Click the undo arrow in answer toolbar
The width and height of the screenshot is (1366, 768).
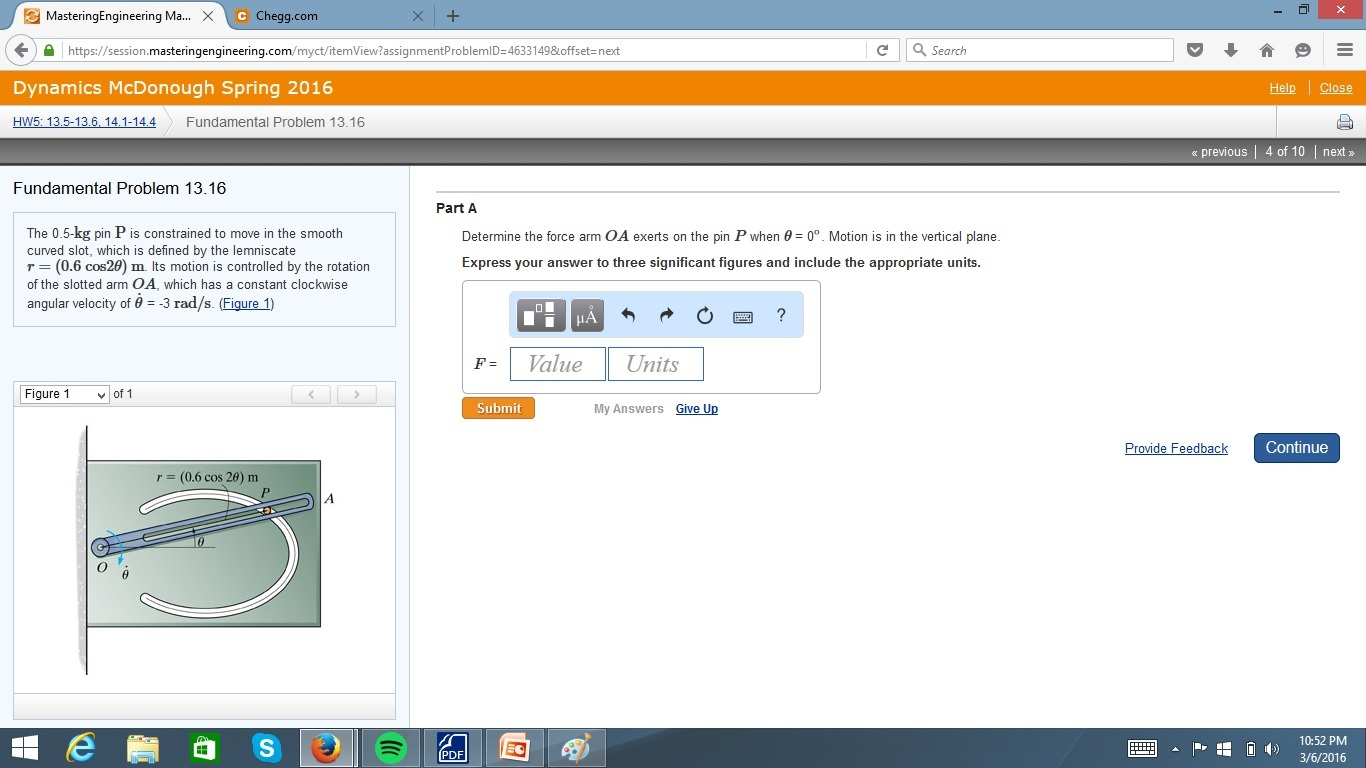[x=628, y=314]
